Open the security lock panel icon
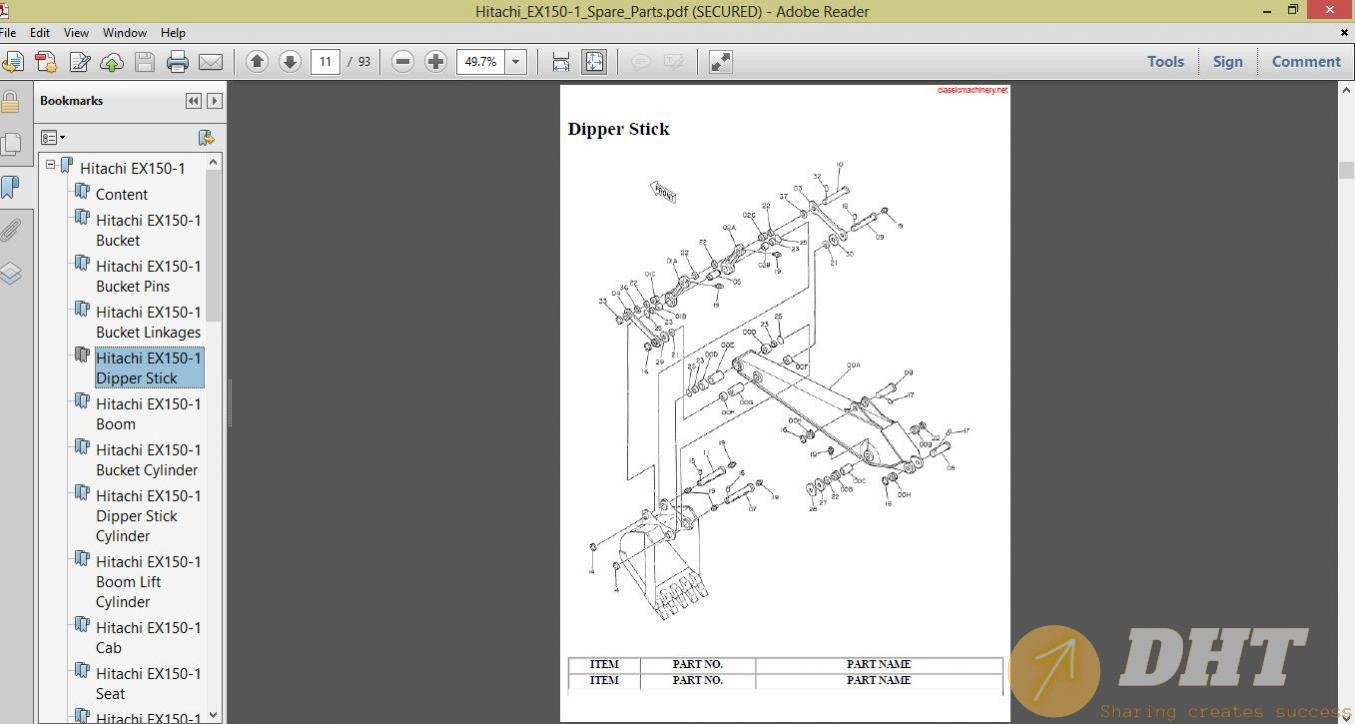Screen dimensions: 1355x724 click(x=10, y=101)
